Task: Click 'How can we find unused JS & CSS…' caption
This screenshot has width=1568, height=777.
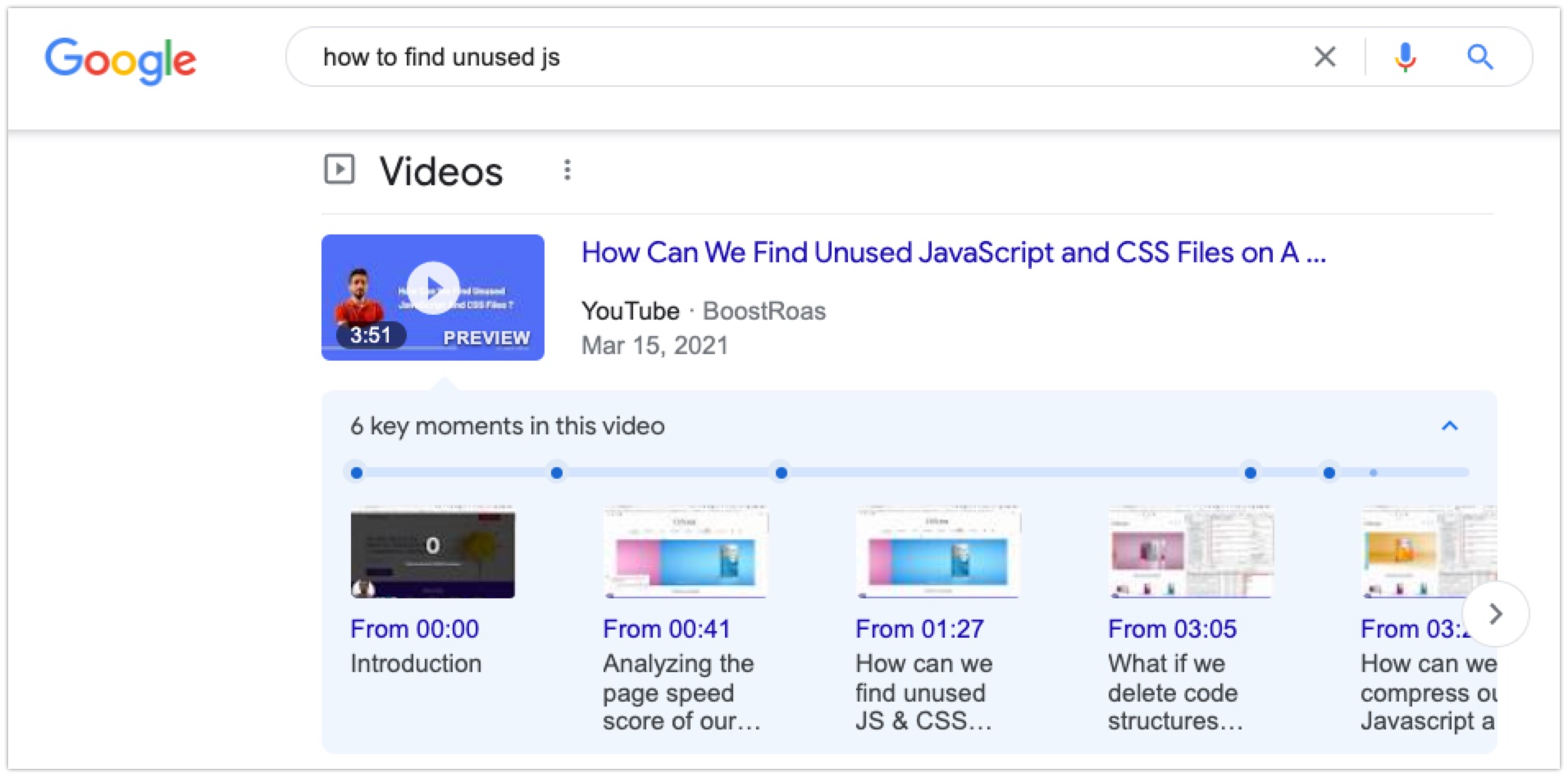Action: point(924,693)
